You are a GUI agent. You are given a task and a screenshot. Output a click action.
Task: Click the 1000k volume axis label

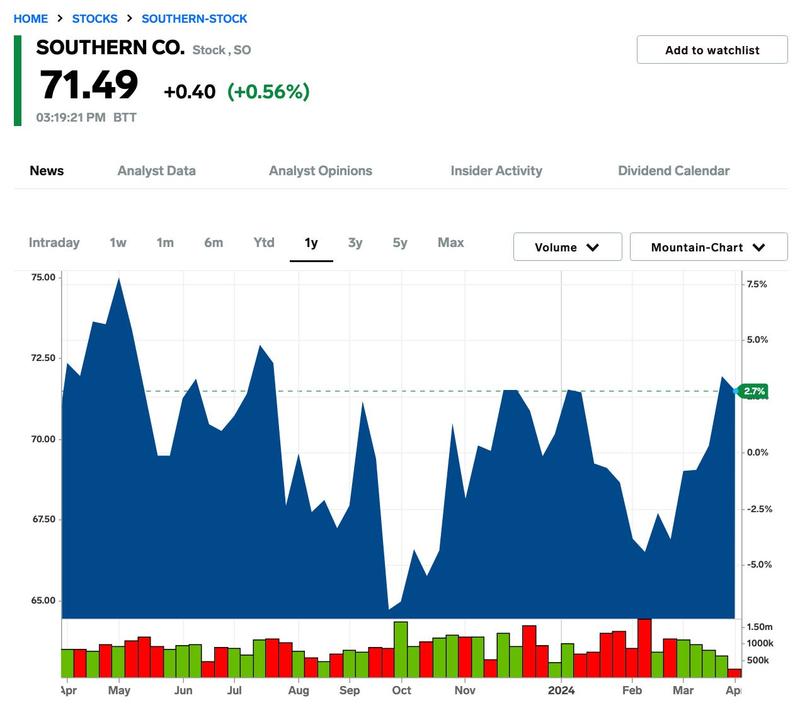point(760,644)
